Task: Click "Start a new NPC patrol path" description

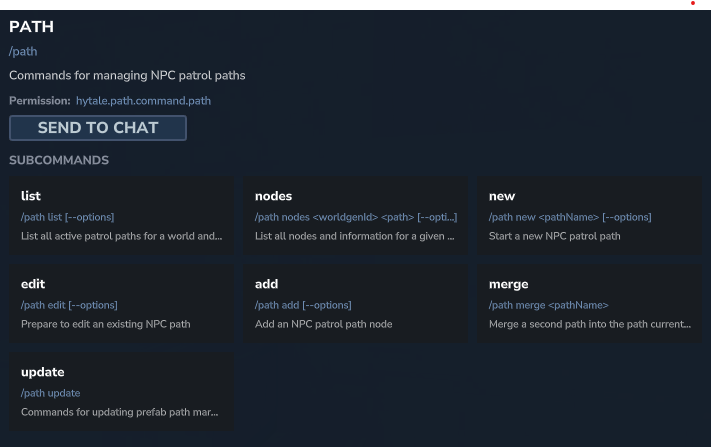Action: 555,236
